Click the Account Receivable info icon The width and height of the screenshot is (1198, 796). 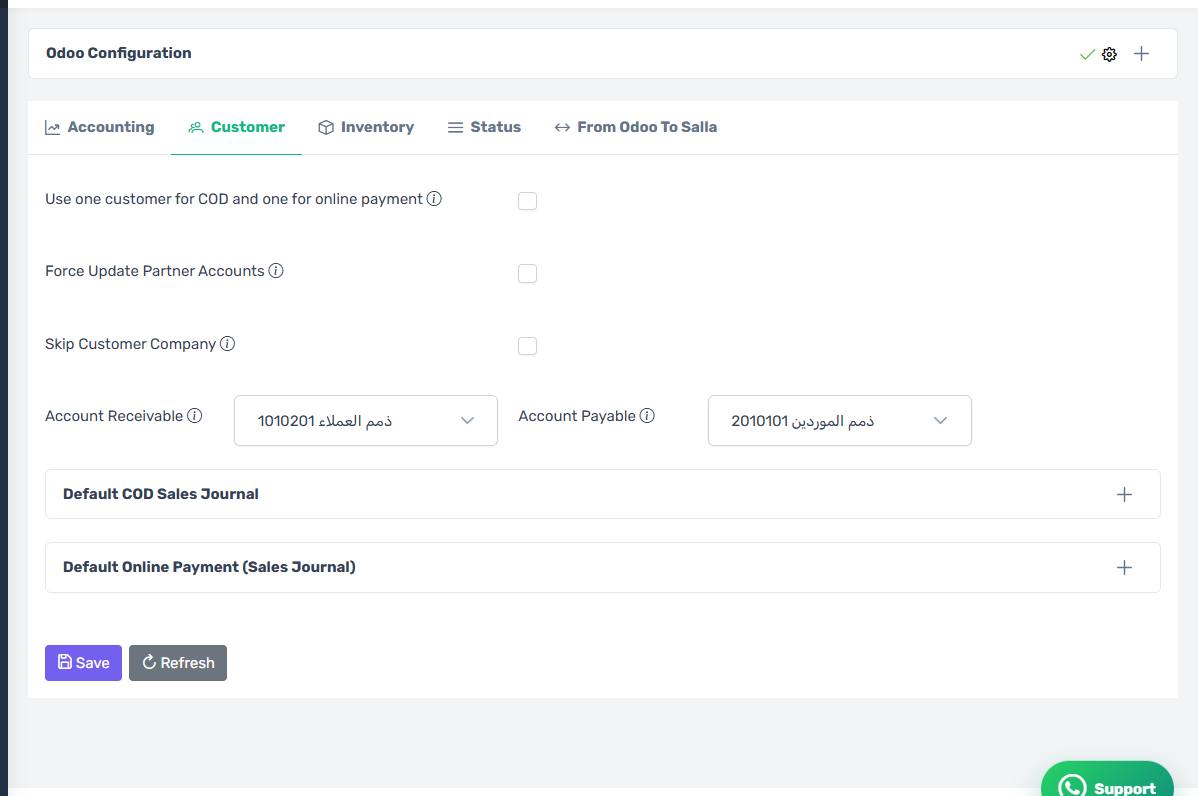coord(195,416)
